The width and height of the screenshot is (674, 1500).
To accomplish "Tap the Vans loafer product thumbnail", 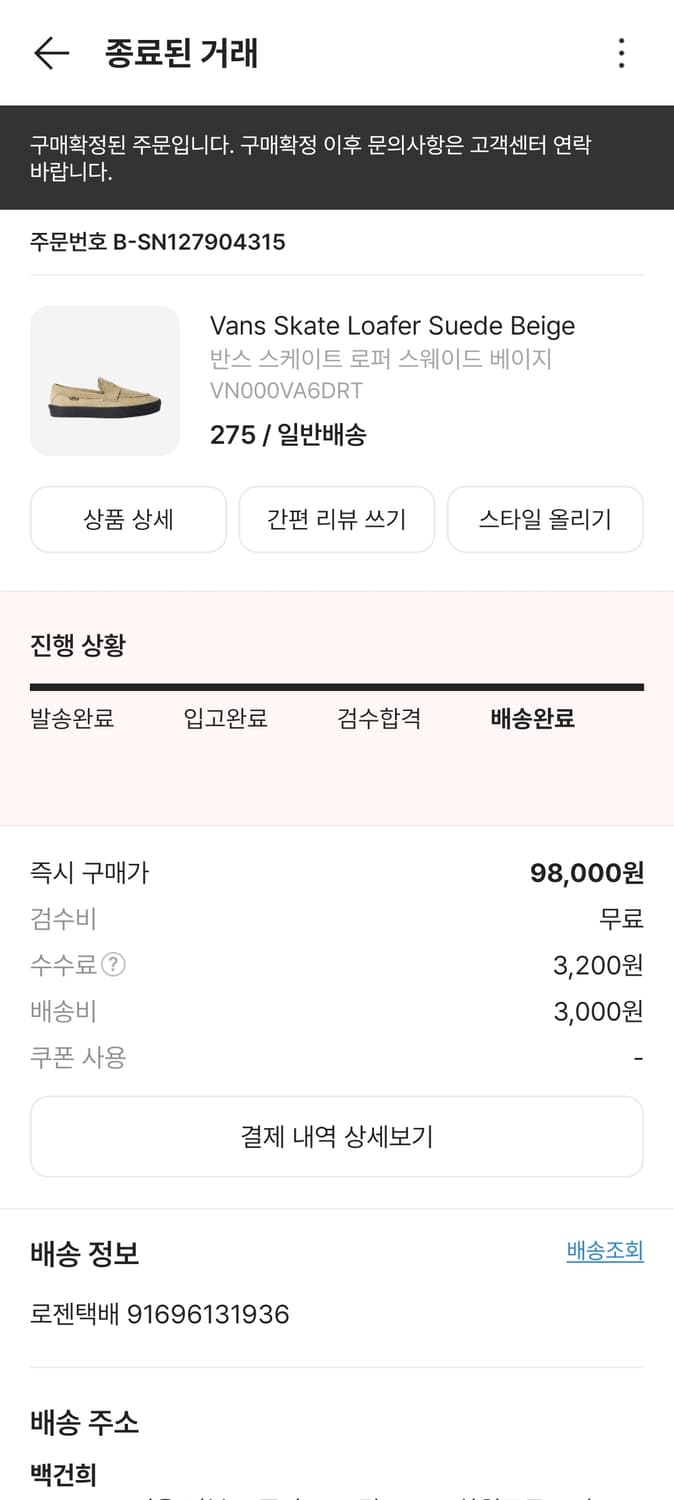I will (104, 381).
